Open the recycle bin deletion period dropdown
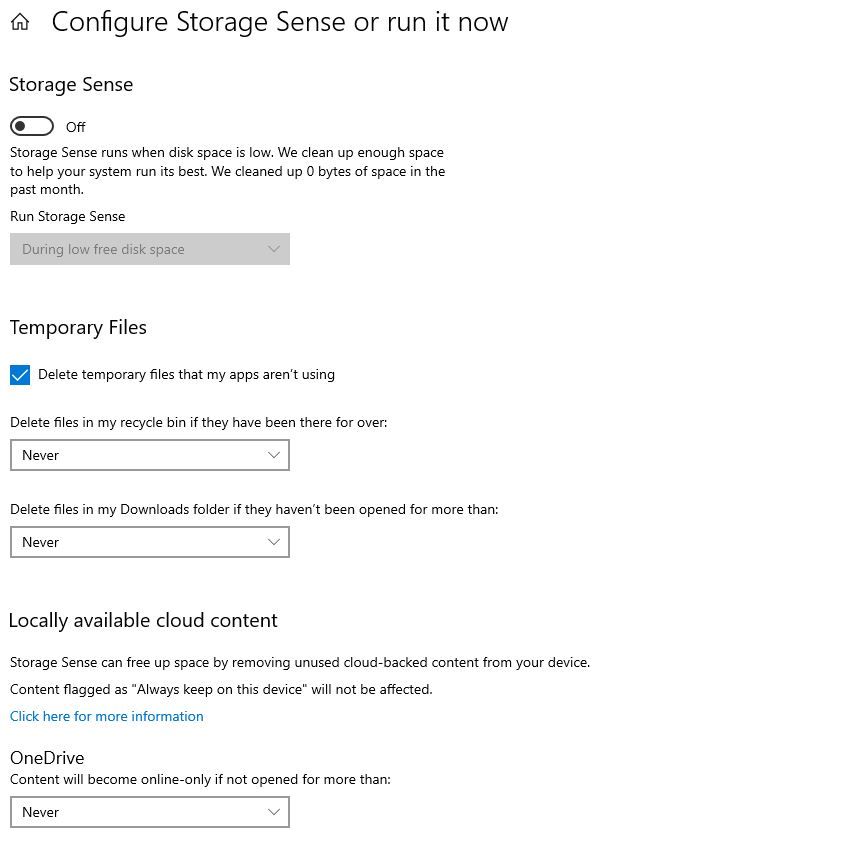Image resolution: width=845 pixels, height=850 pixels. [149, 455]
